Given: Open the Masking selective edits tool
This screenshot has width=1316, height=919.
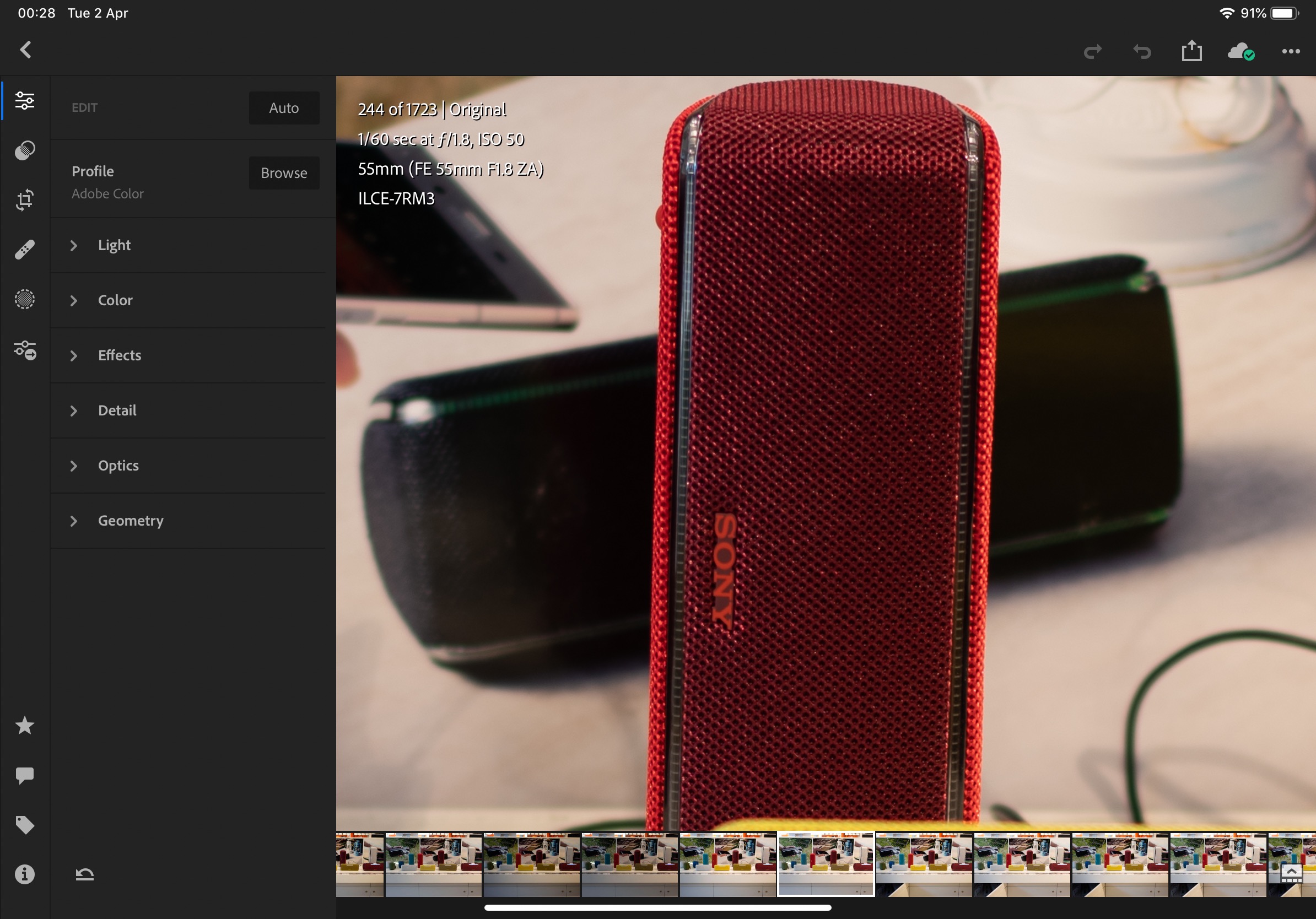Looking at the screenshot, I should pyautogui.click(x=25, y=299).
